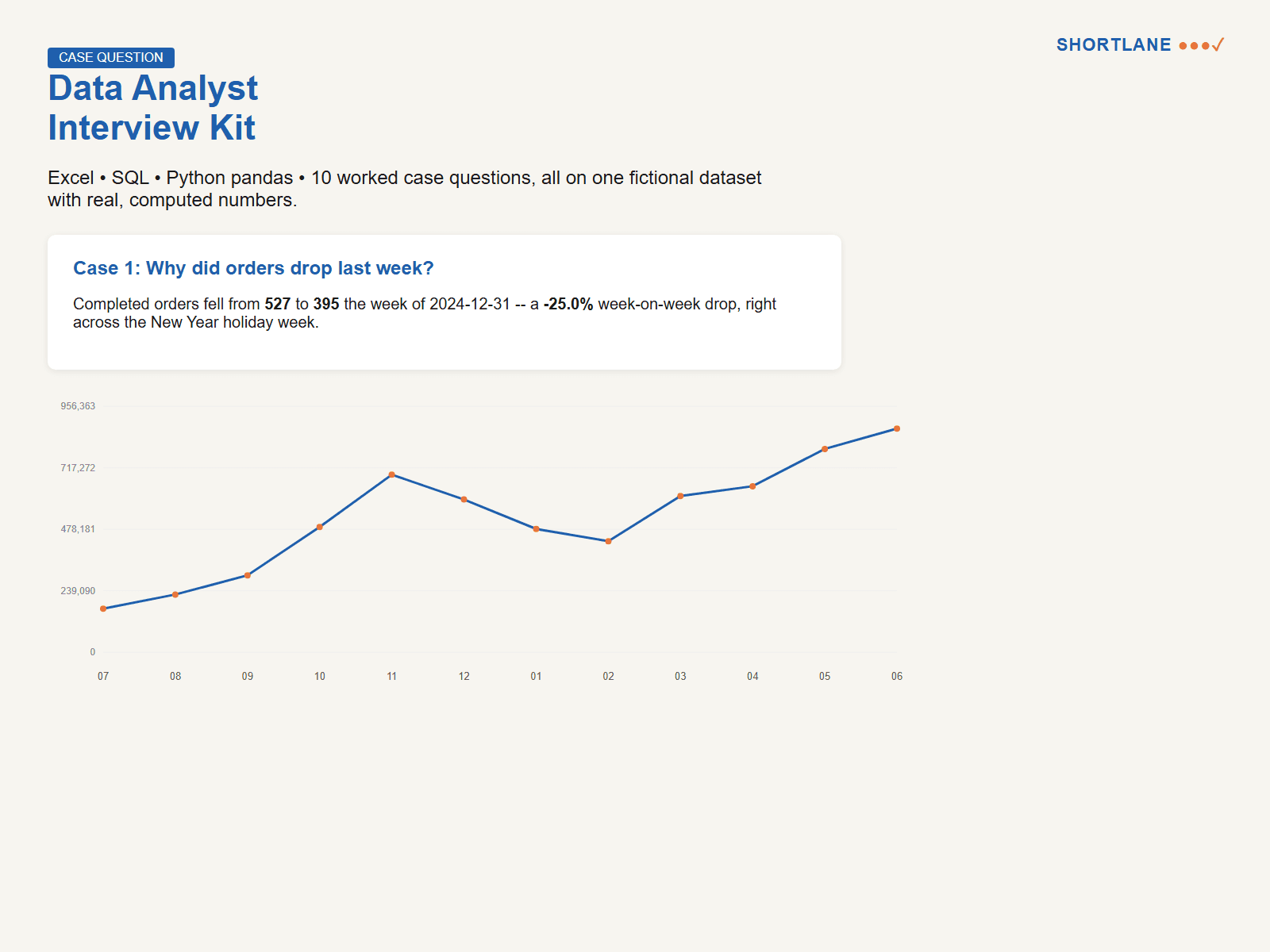The image size is (1270, 952).
Task: Click the SHORTLANE logo text
Action: [x=1114, y=45]
